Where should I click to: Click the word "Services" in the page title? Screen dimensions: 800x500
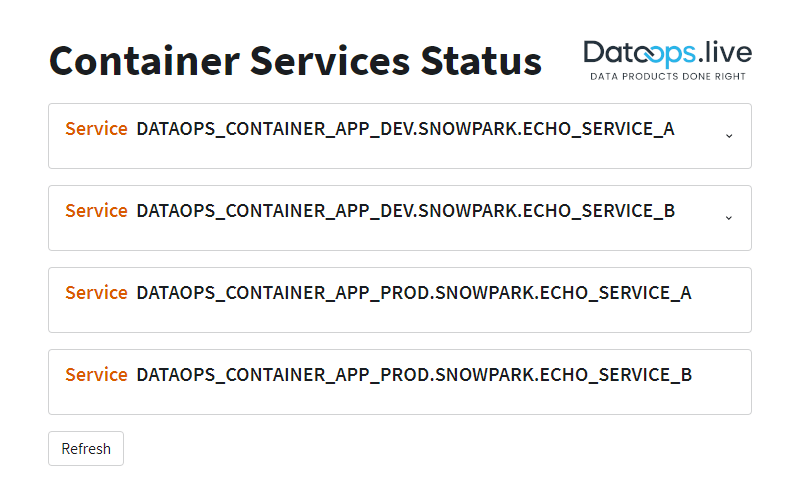click(x=329, y=60)
